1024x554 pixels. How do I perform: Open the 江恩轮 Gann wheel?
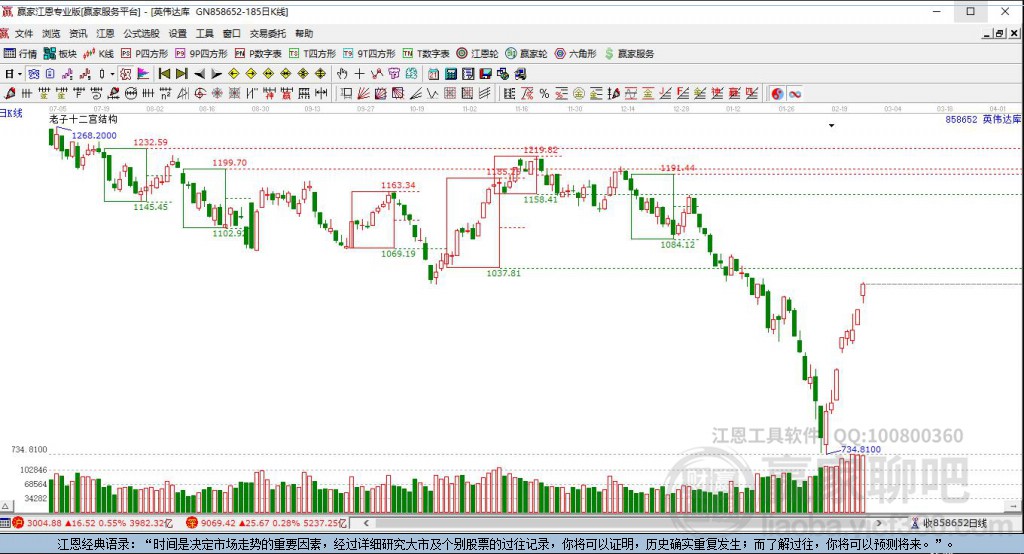pyautogui.click(x=477, y=54)
